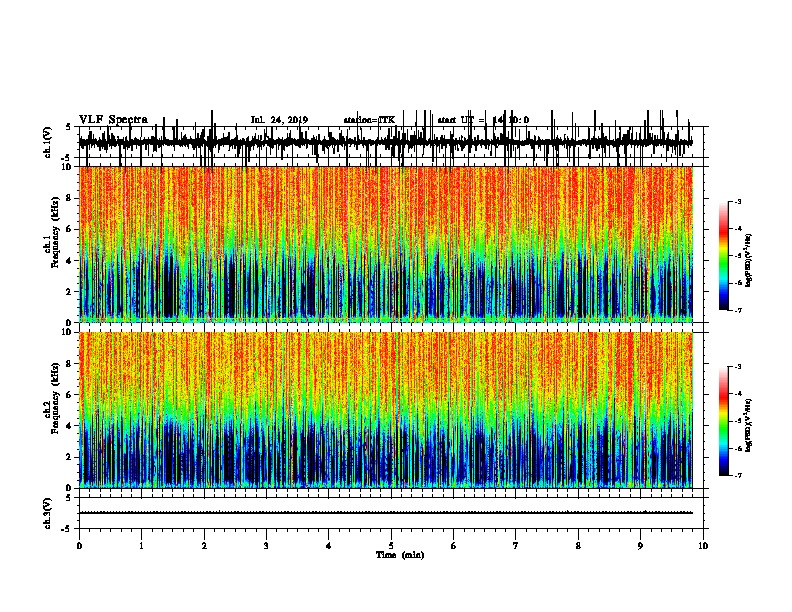Click the "VLF Spectra" title text

click(113, 120)
